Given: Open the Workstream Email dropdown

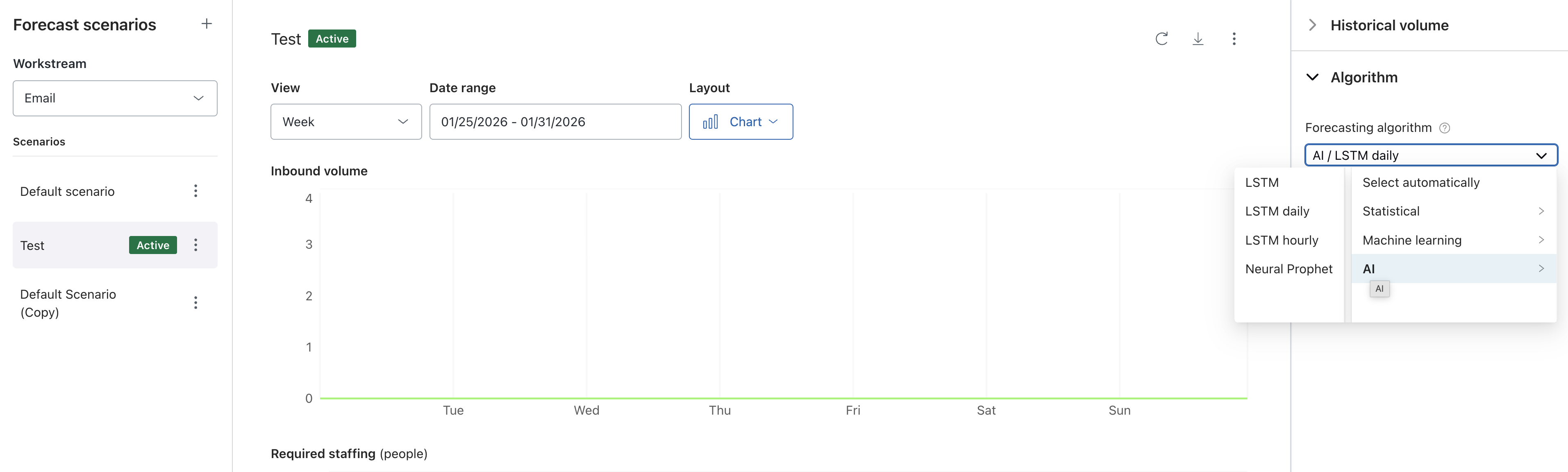Looking at the screenshot, I should point(115,98).
